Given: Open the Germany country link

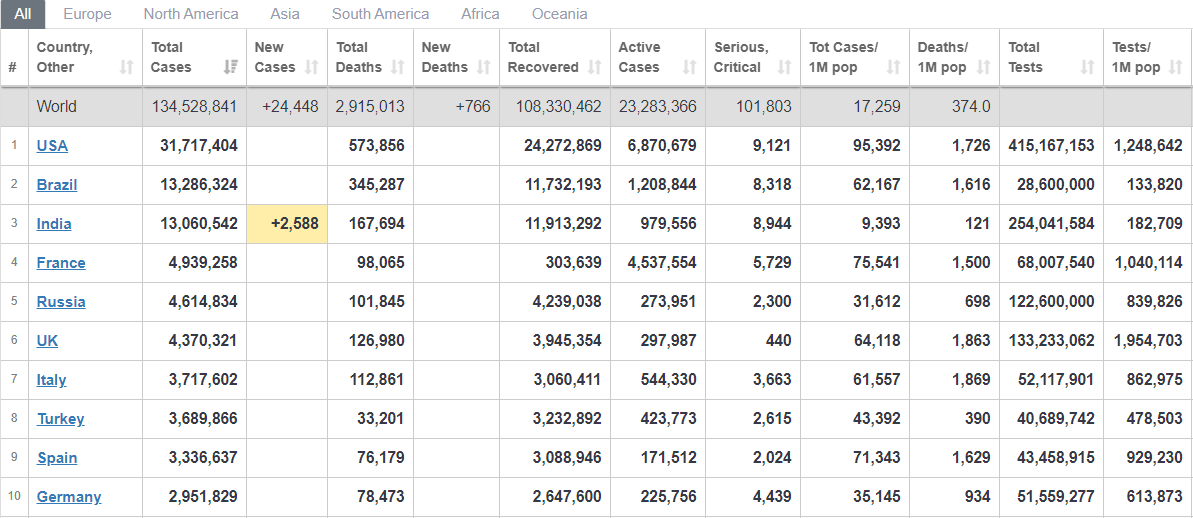Looking at the screenshot, I should pos(68,497).
